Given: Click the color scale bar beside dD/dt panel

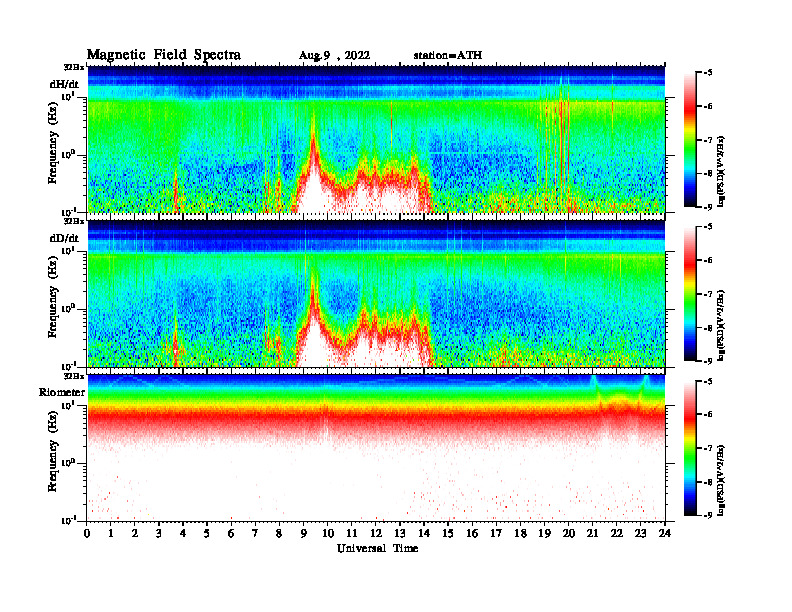Looking at the screenshot, I should click(690, 293).
